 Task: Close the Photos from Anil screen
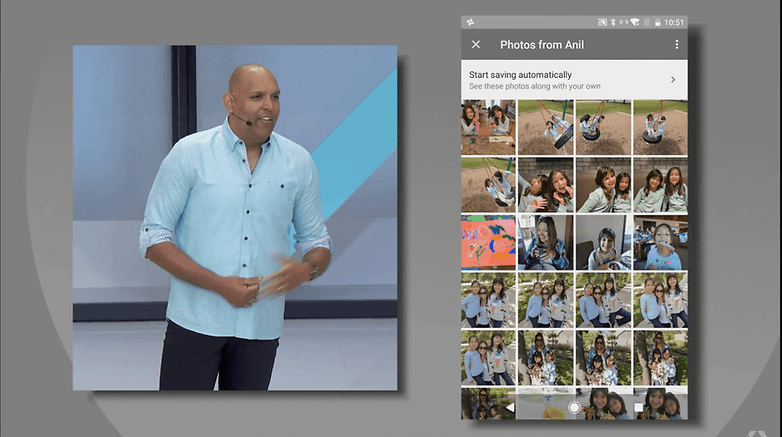pos(476,44)
